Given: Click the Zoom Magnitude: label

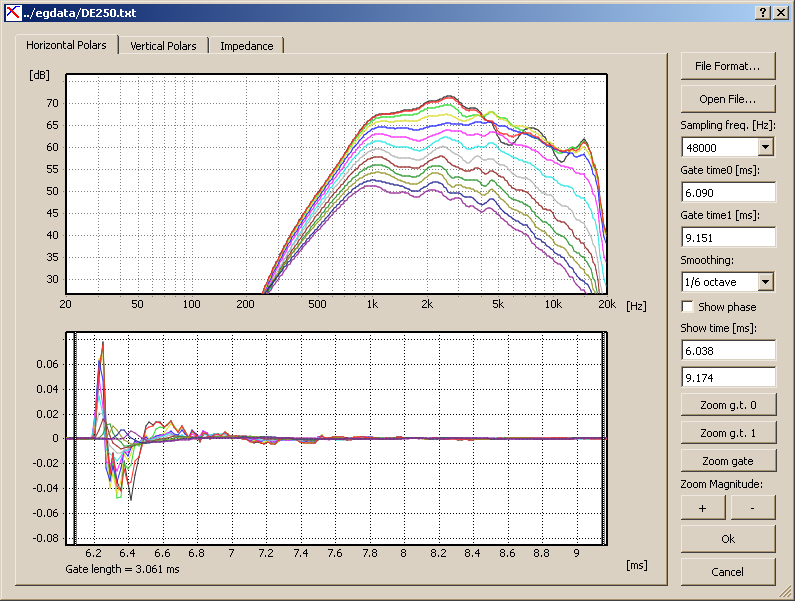Looking at the screenshot, I should [721, 484].
